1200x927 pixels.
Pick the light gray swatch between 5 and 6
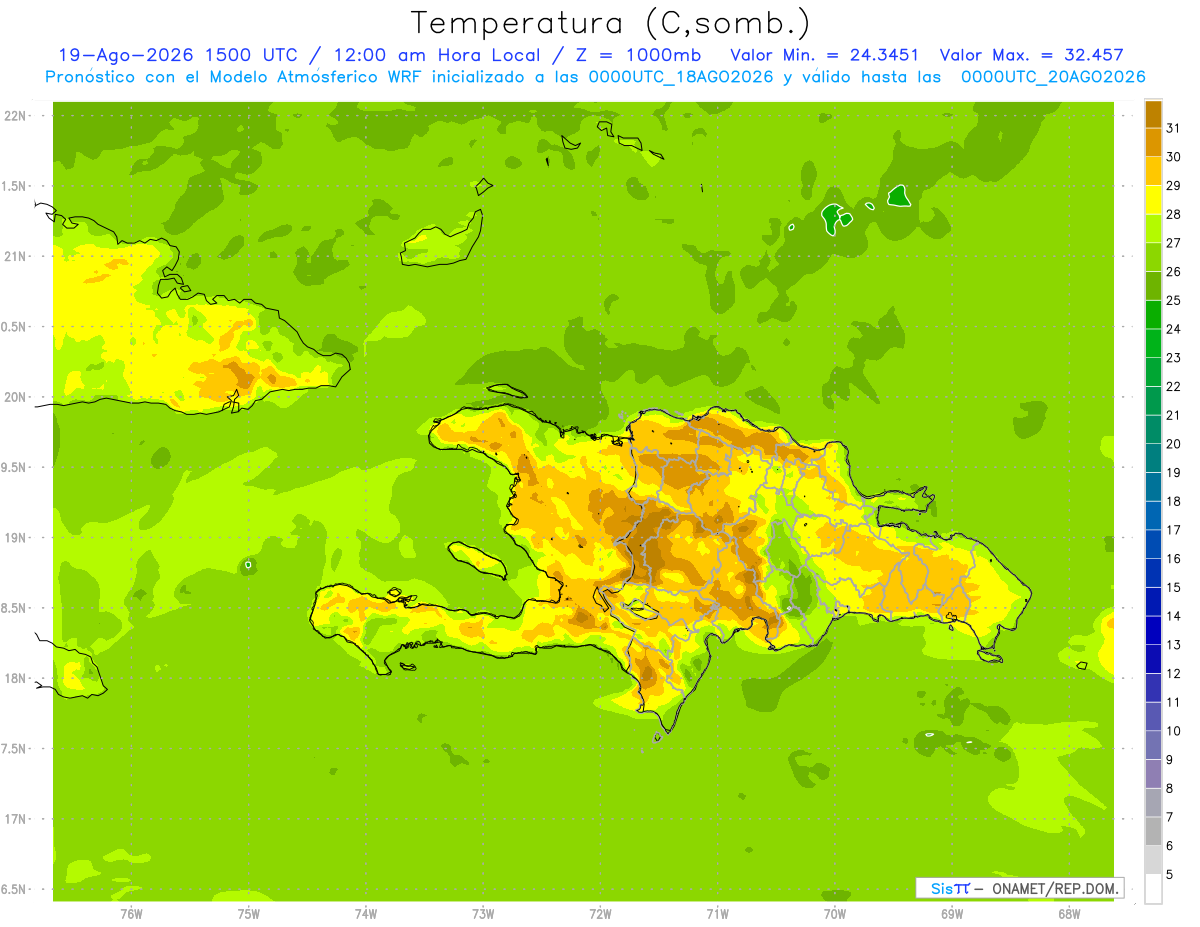coord(1153,860)
